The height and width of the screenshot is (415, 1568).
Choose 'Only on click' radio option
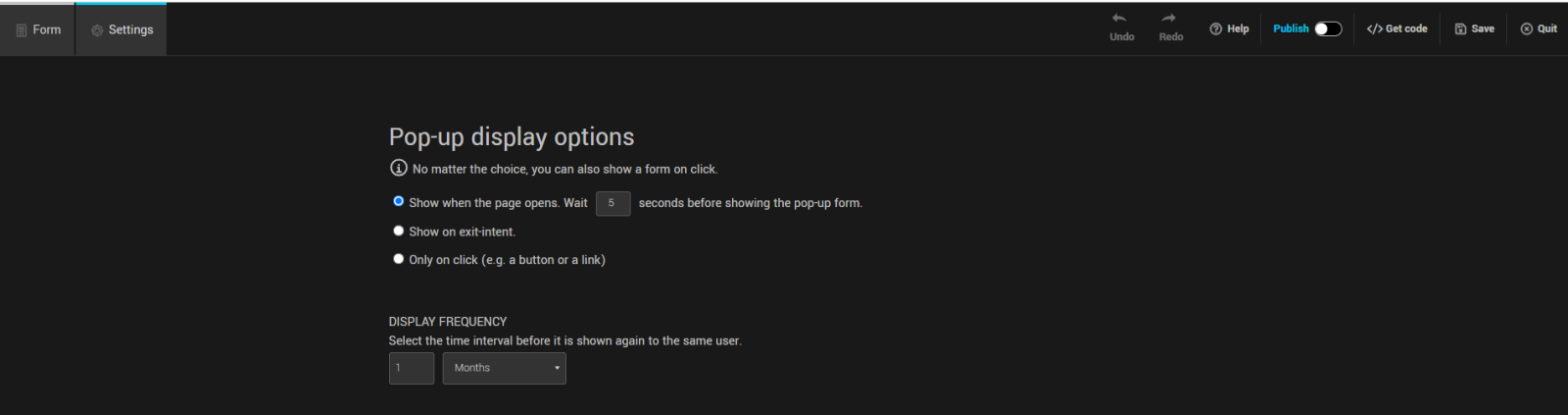(399, 259)
